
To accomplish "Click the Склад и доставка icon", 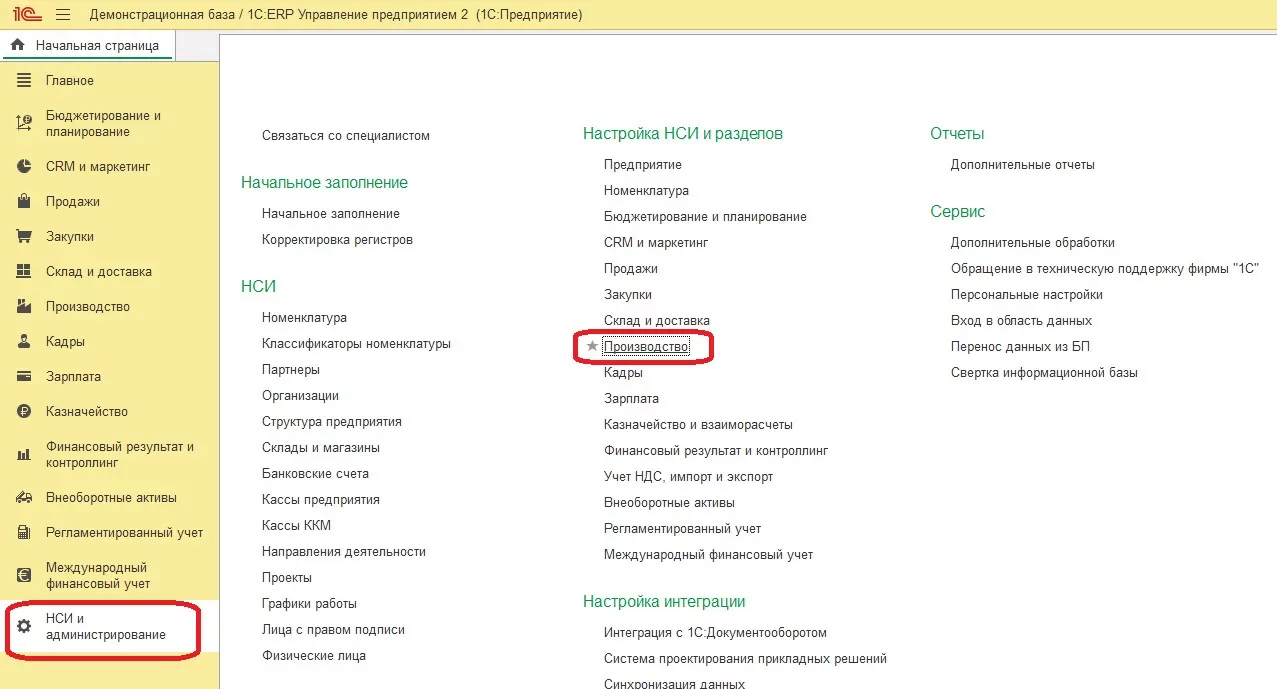I will tap(25, 272).
